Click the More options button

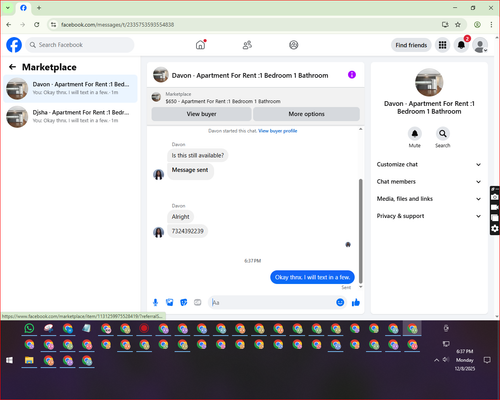pyautogui.click(x=306, y=114)
